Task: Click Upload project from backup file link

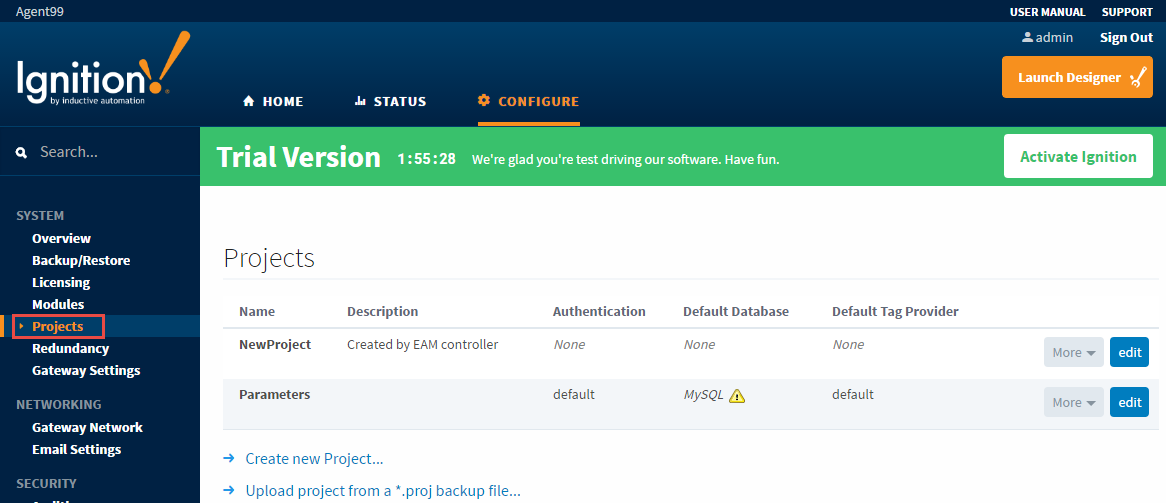Action: click(x=383, y=491)
